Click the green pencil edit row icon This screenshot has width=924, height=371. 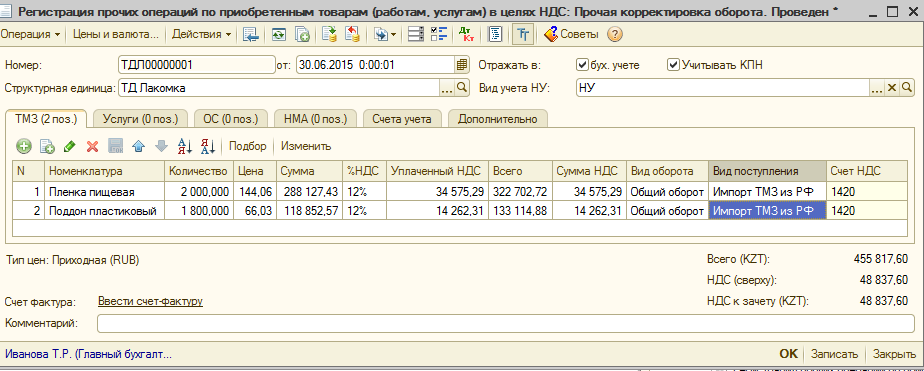(x=70, y=146)
